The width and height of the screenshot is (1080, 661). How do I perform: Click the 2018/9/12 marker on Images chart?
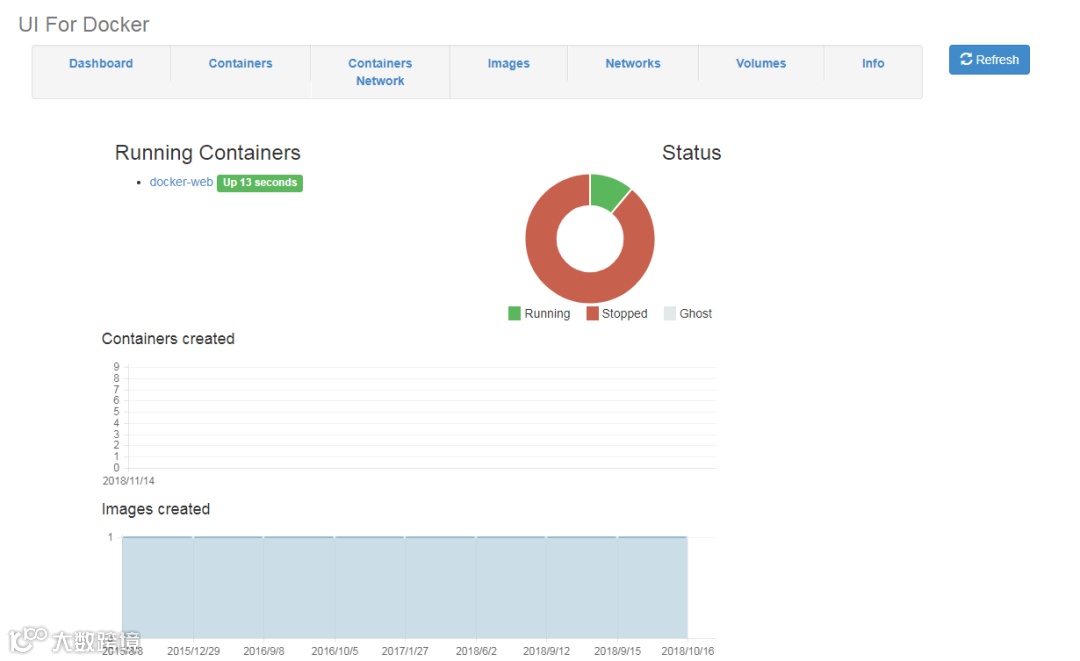coord(546,651)
